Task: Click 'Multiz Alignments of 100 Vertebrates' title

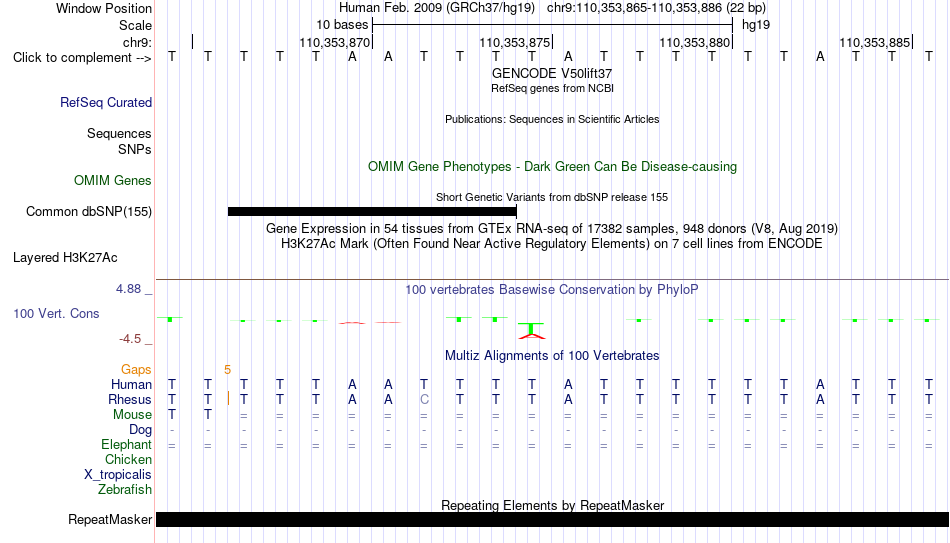Action: [552, 356]
